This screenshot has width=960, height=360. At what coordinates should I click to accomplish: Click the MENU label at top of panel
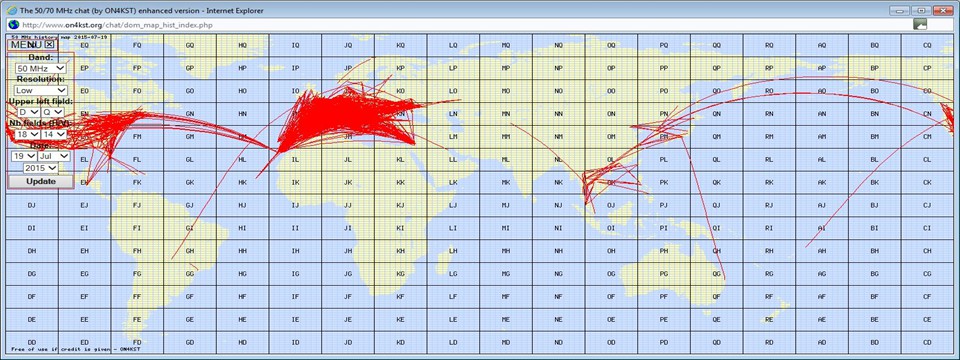pyautogui.click(x=26, y=44)
